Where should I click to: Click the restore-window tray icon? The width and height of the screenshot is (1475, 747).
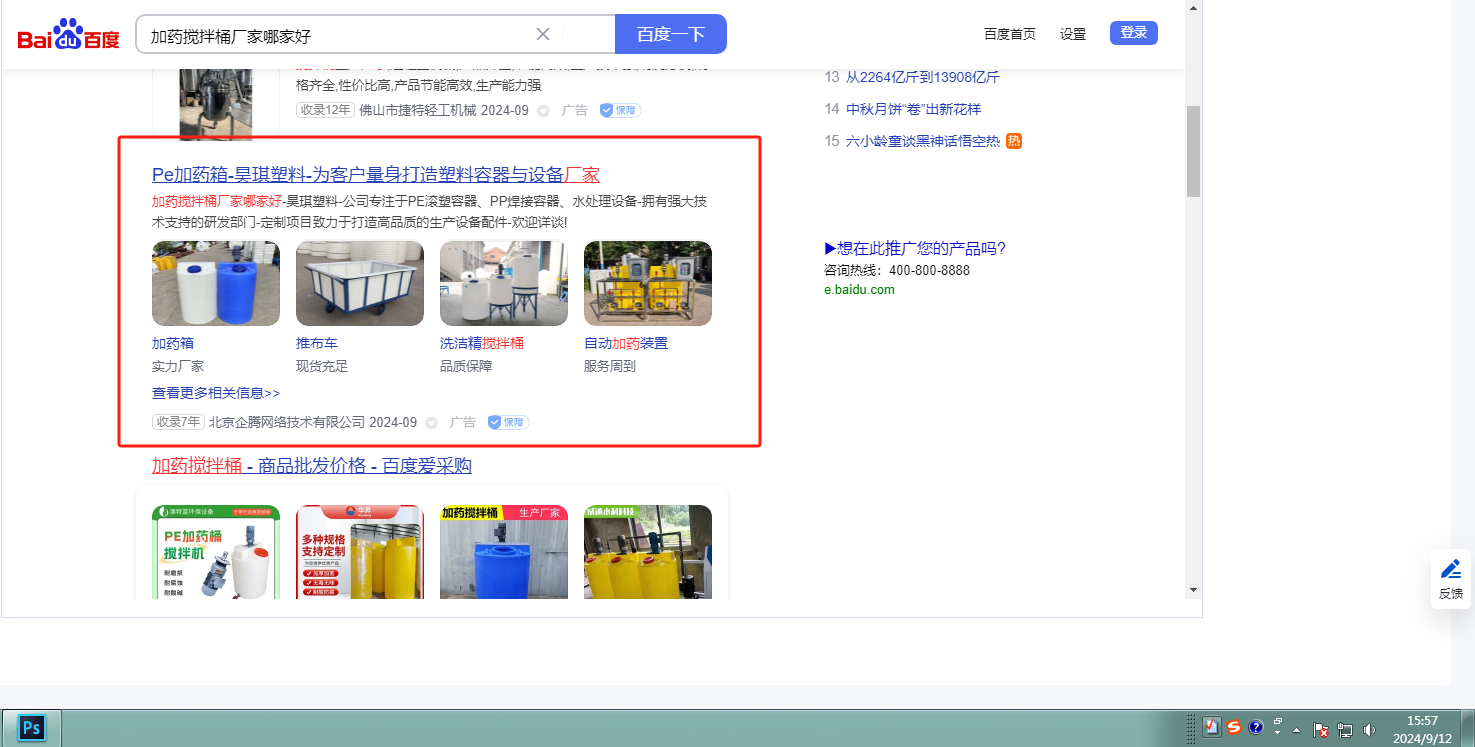click(1278, 721)
